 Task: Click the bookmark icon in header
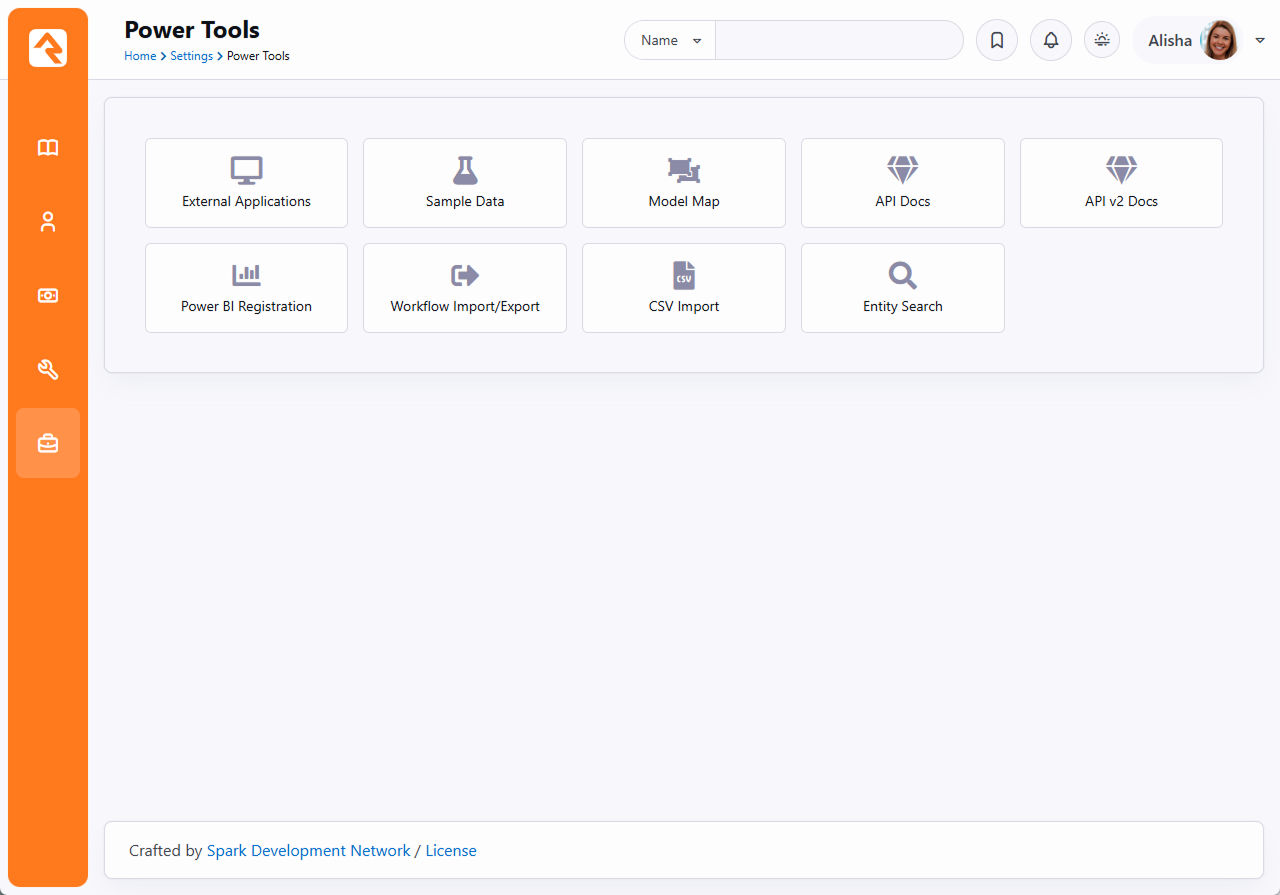pyautogui.click(x=996, y=41)
